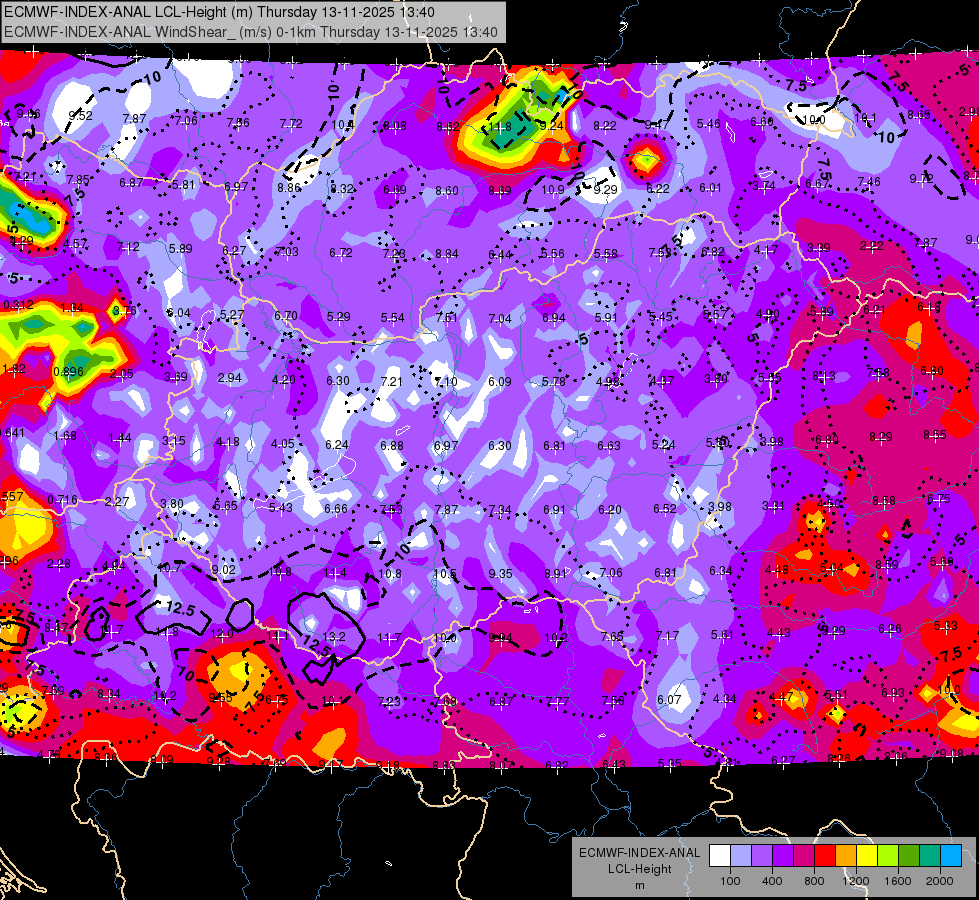Click the legend label 1200
The width and height of the screenshot is (979, 900).
(855, 881)
